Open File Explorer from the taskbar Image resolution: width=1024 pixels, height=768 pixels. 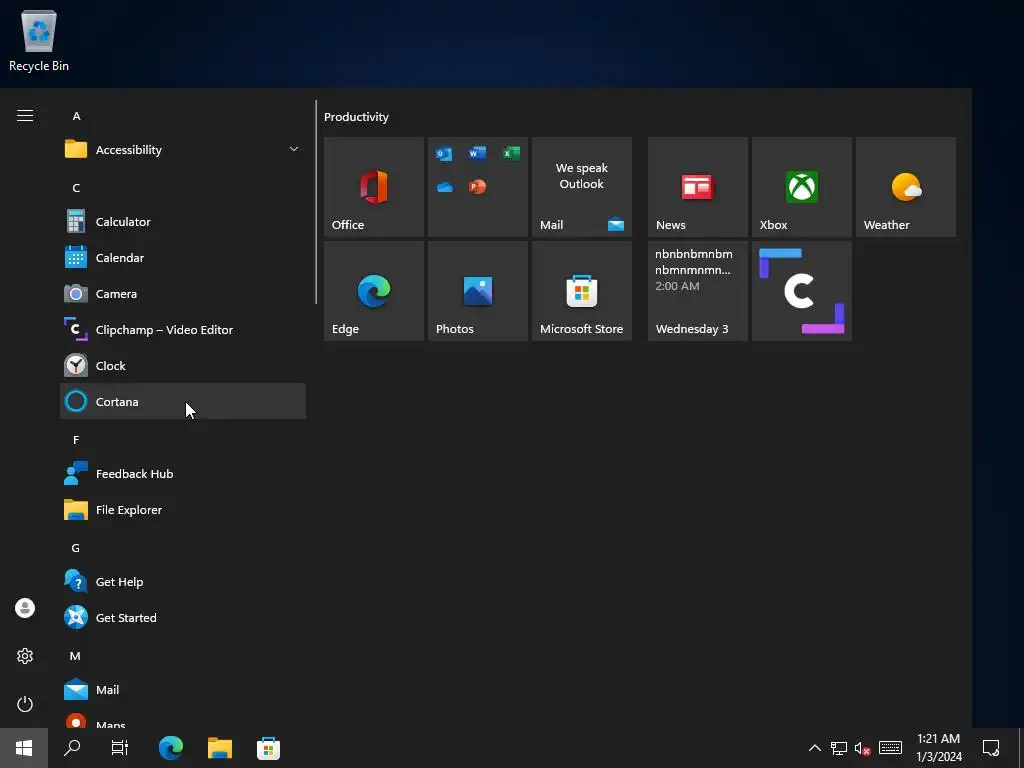220,748
